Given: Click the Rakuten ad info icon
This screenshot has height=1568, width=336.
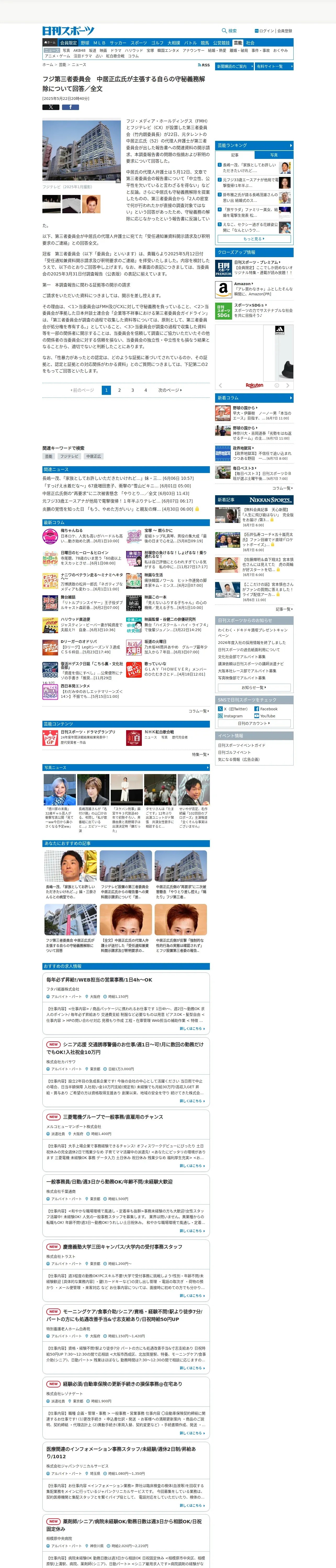Looking at the screenshot, I should 276,385.
